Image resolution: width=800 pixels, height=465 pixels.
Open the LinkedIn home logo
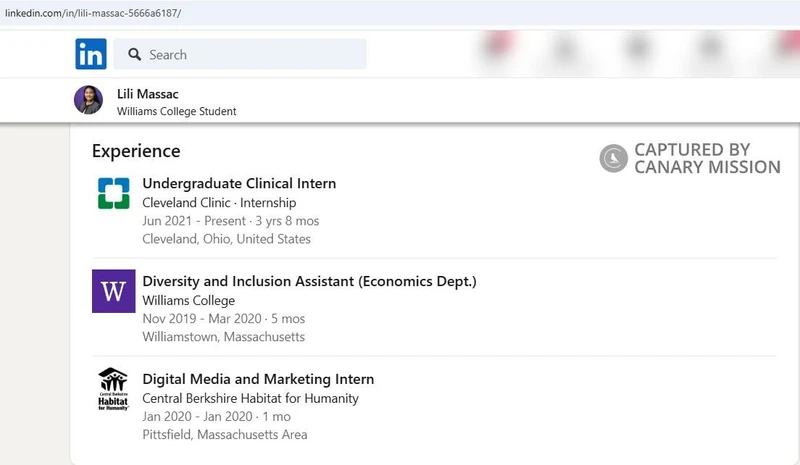click(x=91, y=54)
